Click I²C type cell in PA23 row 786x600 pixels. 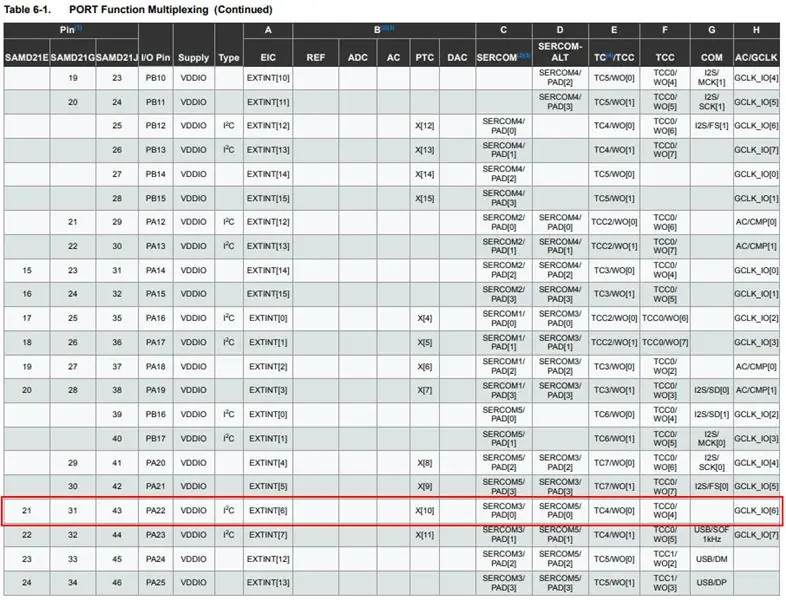pos(229,534)
